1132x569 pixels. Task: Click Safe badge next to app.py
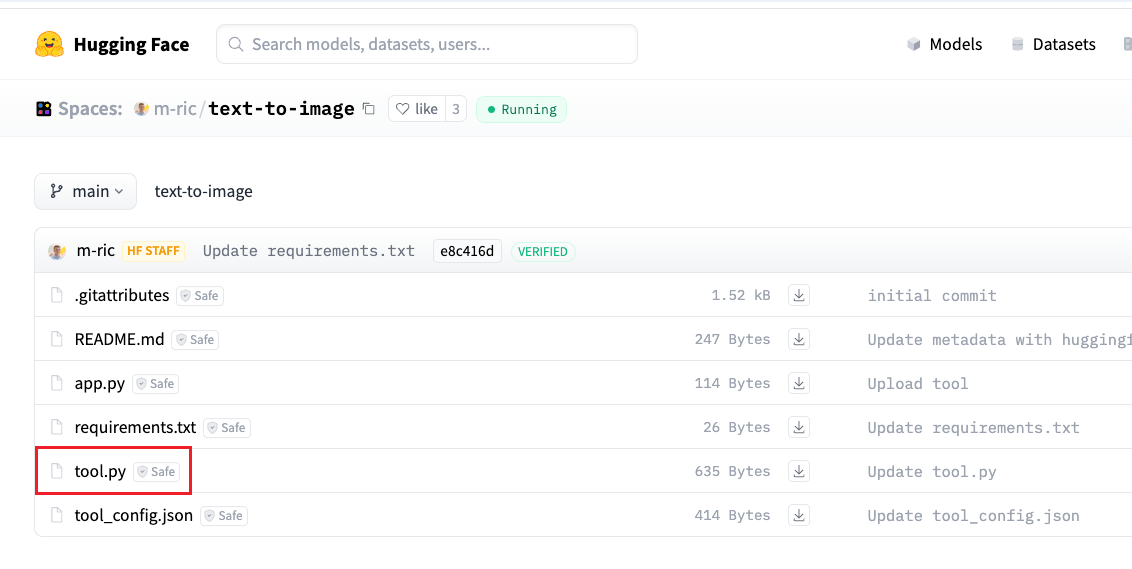tap(155, 383)
